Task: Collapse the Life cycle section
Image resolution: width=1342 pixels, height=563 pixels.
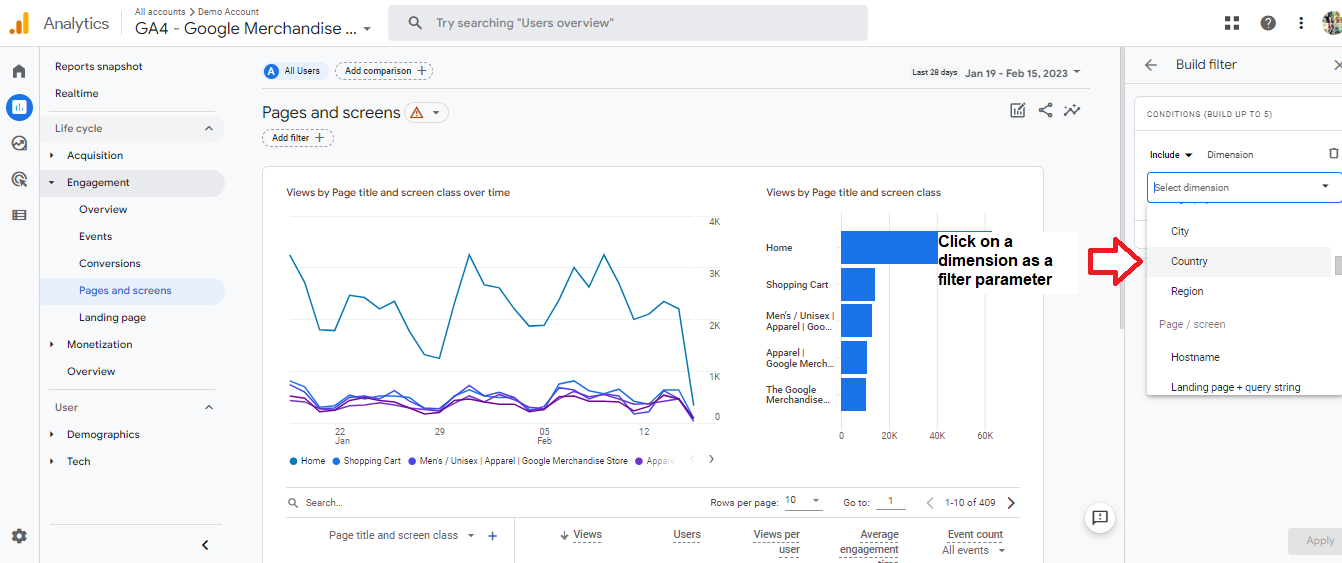Action: tap(209, 128)
